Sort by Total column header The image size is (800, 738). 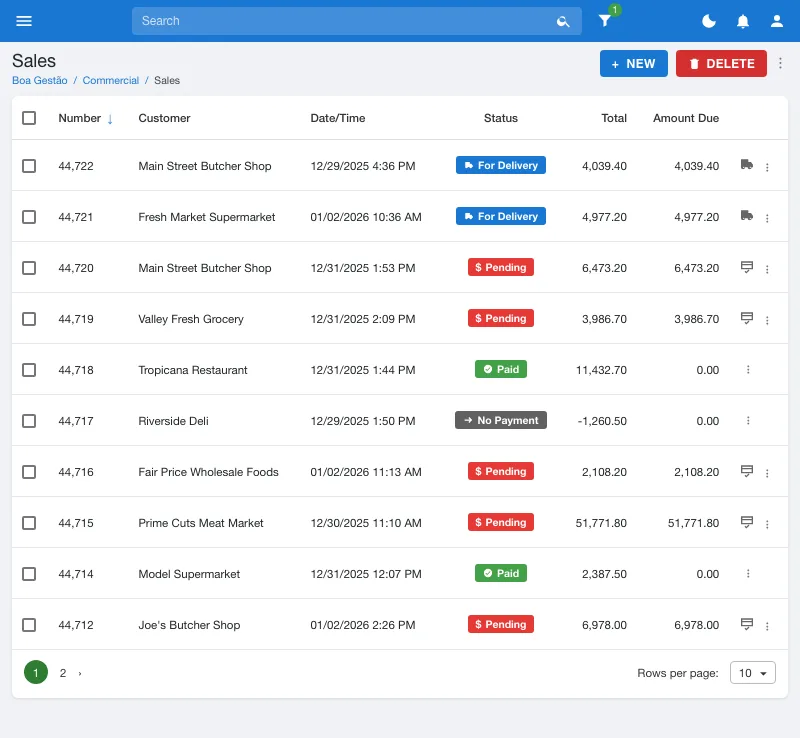pyautogui.click(x=614, y=118)
